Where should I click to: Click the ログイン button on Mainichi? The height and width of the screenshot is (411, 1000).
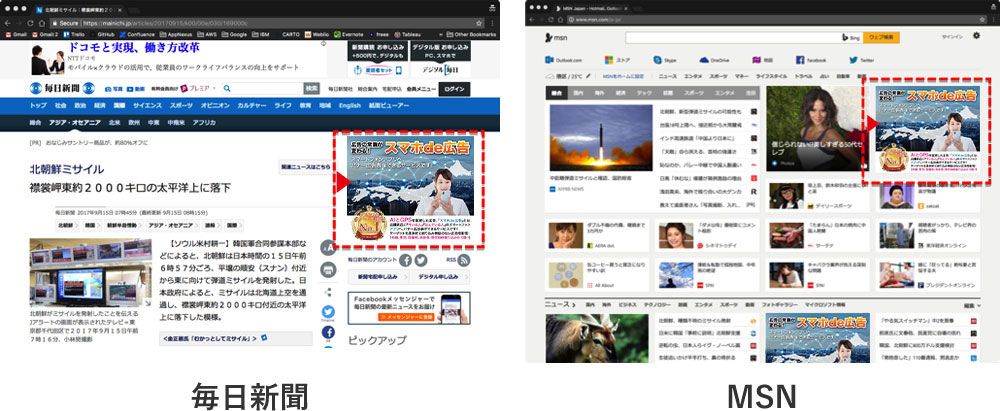pos(455,89)
